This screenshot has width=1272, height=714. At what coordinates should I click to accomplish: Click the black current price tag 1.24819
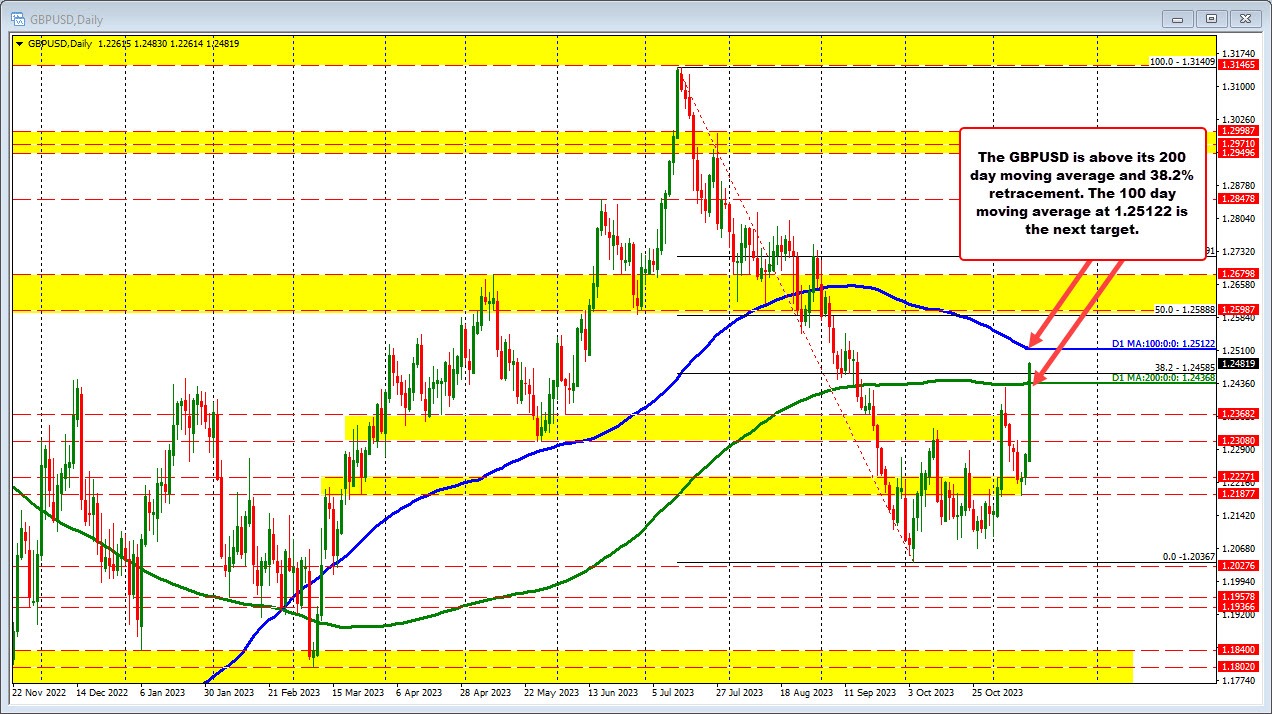[x=1240, y=364]
